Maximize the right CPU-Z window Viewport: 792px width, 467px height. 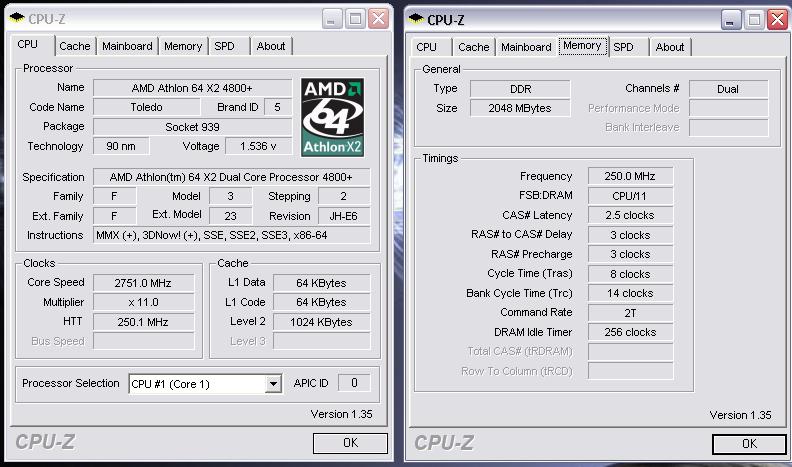click(754, 20)
